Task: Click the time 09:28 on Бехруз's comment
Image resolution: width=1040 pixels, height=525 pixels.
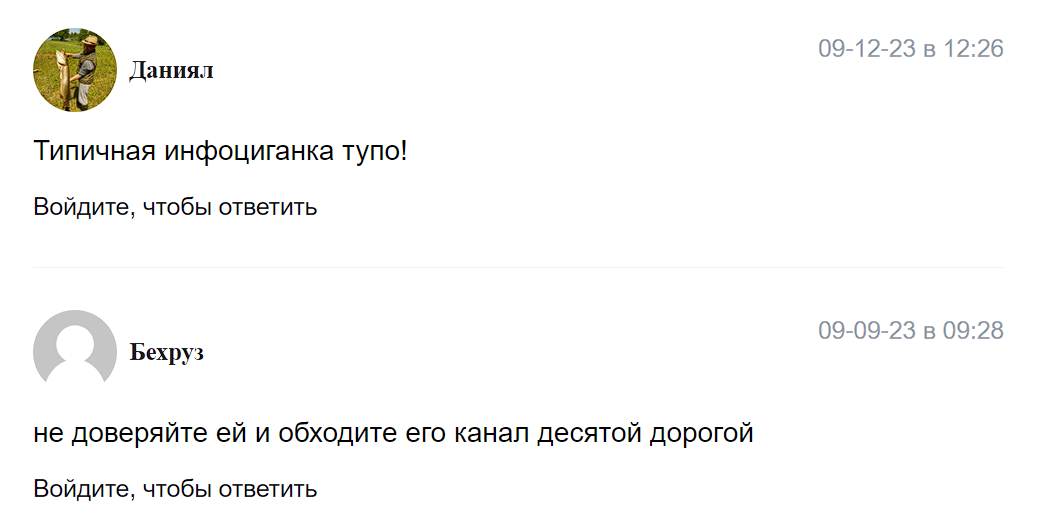Action: coord(973,331)
